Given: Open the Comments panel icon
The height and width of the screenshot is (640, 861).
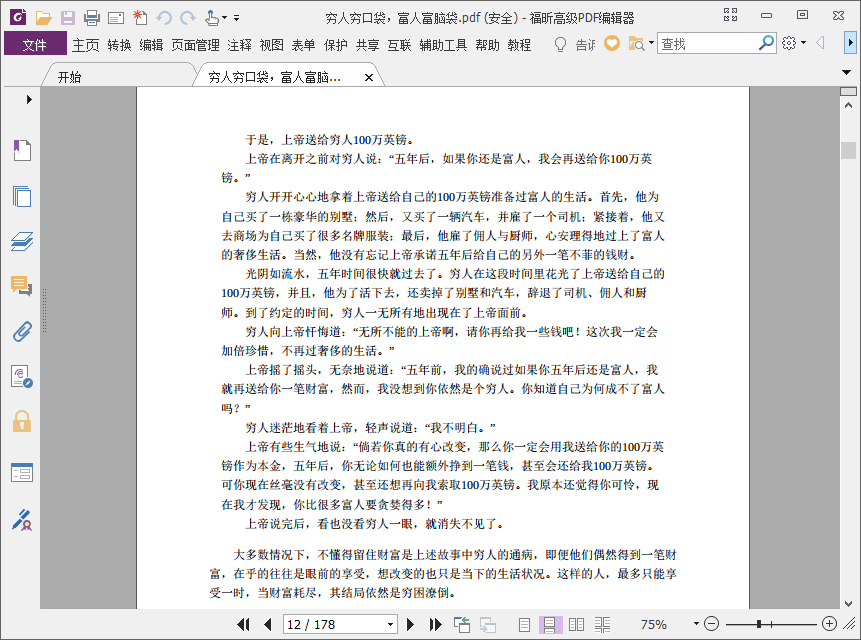Looking at the screenshot, I should (22, 286).
